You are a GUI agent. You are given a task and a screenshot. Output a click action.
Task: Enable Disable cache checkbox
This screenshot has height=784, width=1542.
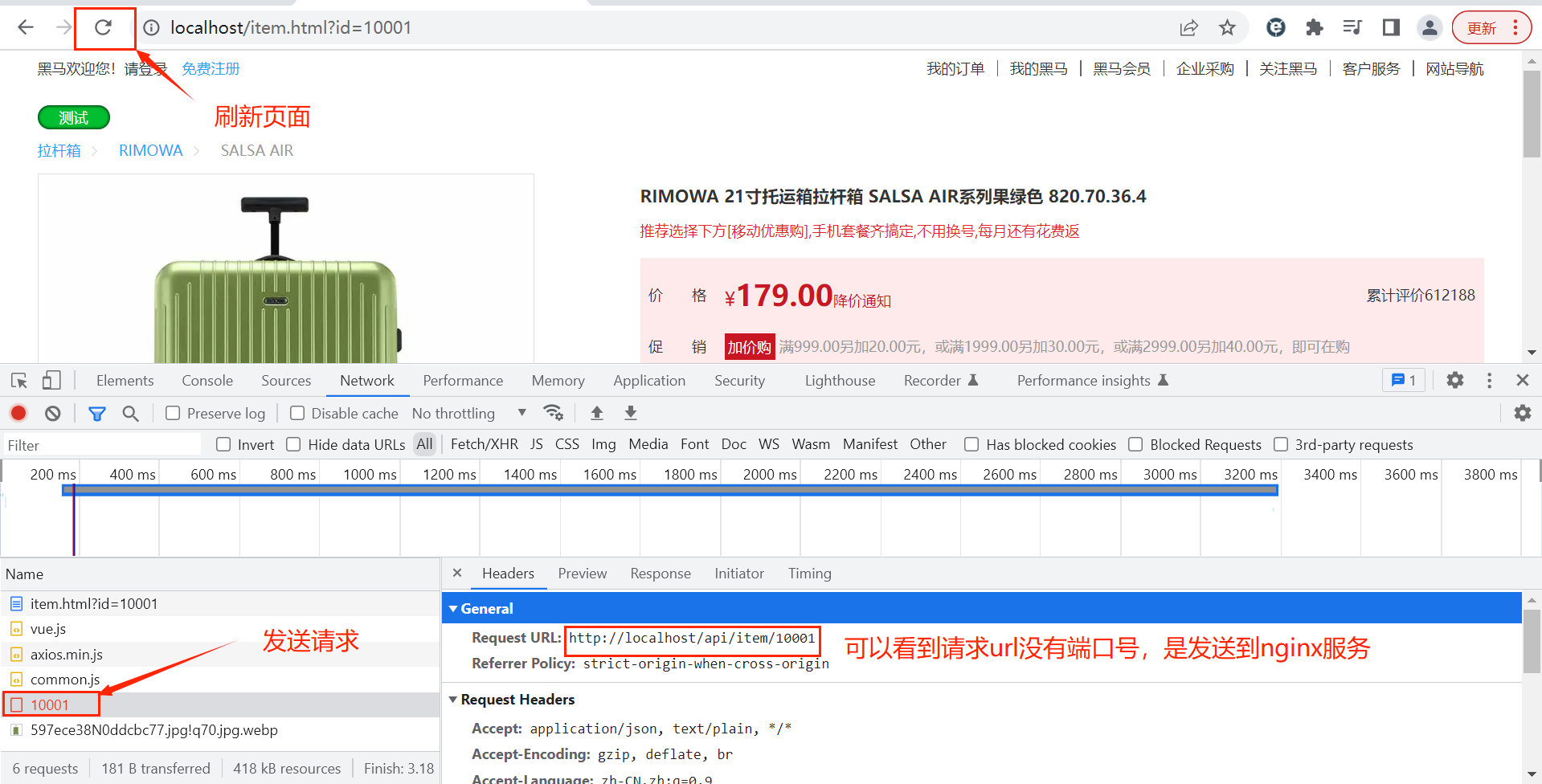297,413
